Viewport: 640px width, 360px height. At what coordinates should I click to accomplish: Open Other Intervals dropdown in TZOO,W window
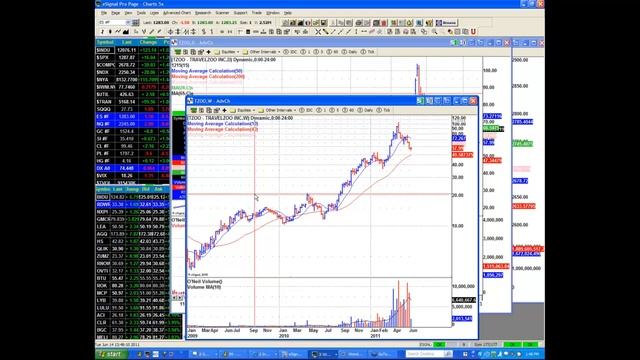pyautogui.click(x=278, y=110)
